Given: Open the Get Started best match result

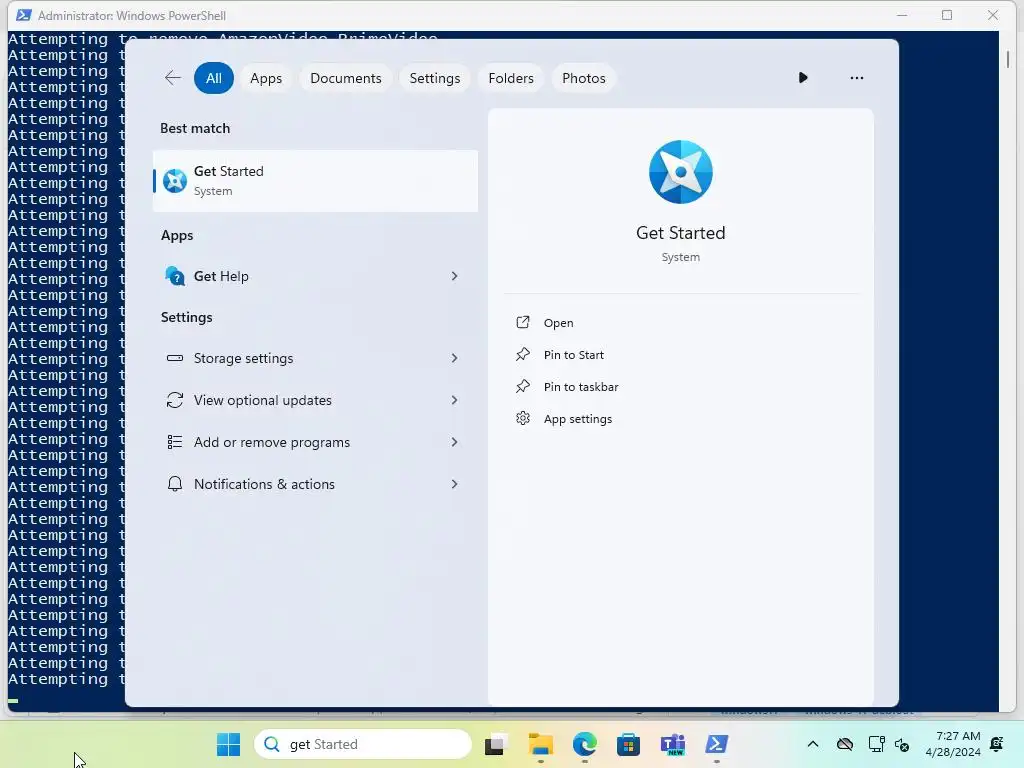Looking at the screenshot, I should coord(315,181).
